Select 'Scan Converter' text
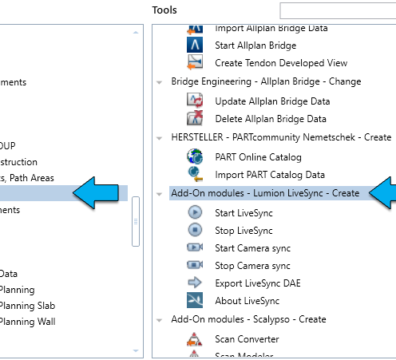The width and height of the screenshot is (396, 360). pos(247,339)
